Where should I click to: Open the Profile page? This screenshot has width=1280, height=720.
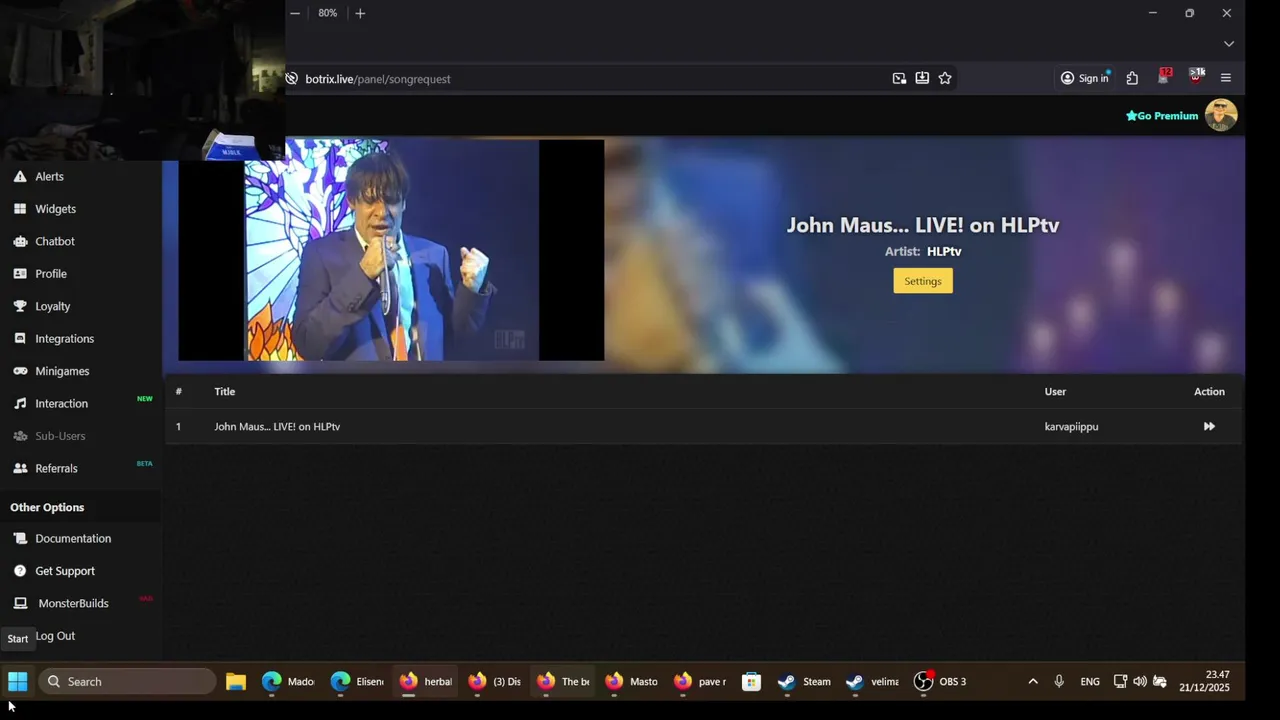[x=51, y=274]
